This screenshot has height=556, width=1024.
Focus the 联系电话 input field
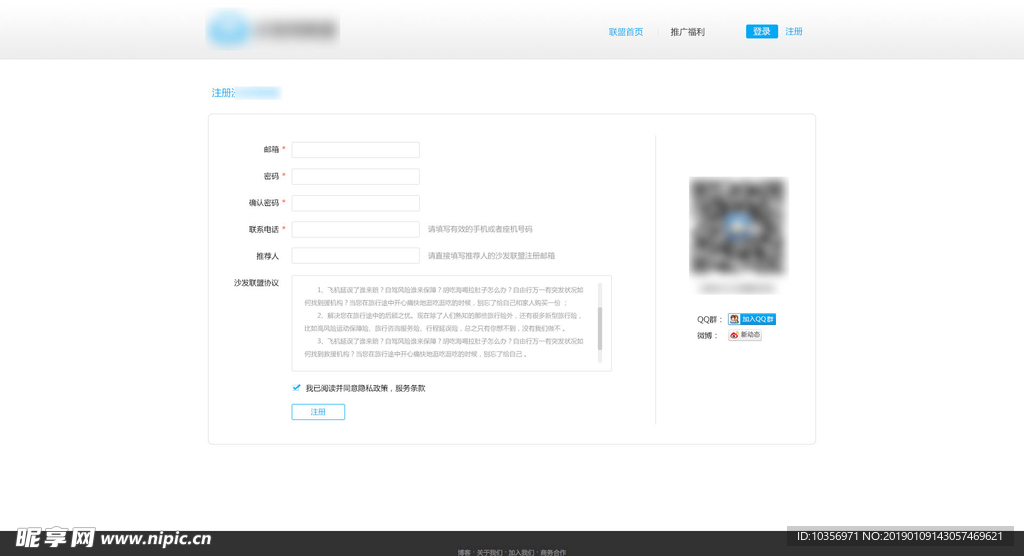[355, 229]
